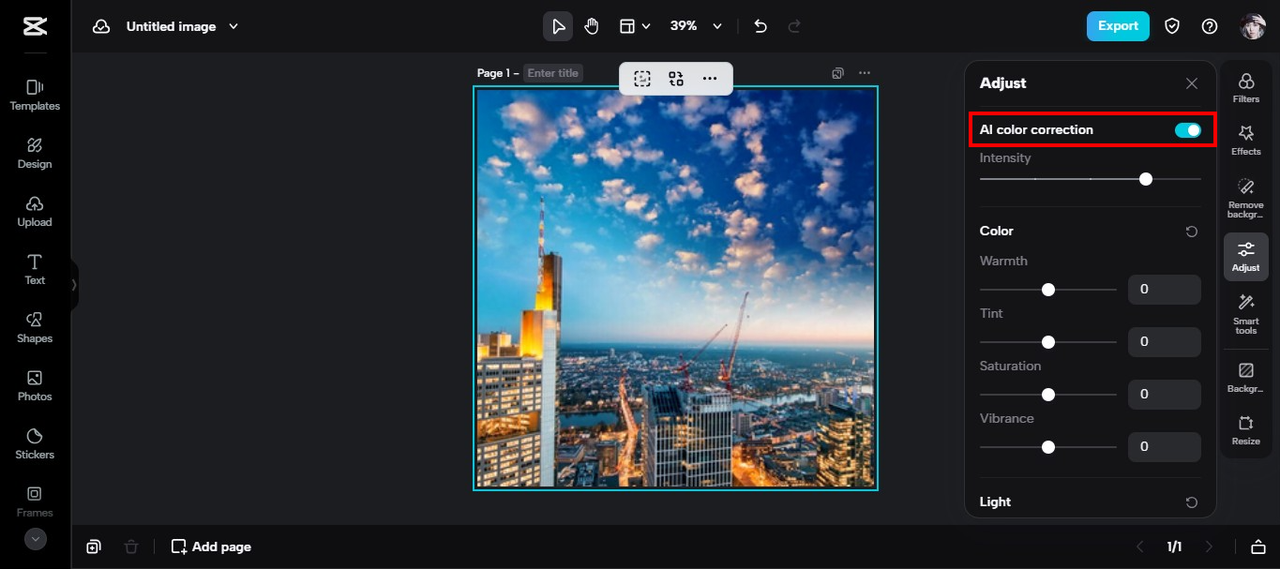Click the crop icon in floating toolbar
Viewport: 1280px width, 569px height.
pyautogui.click(x=642, y=78)
